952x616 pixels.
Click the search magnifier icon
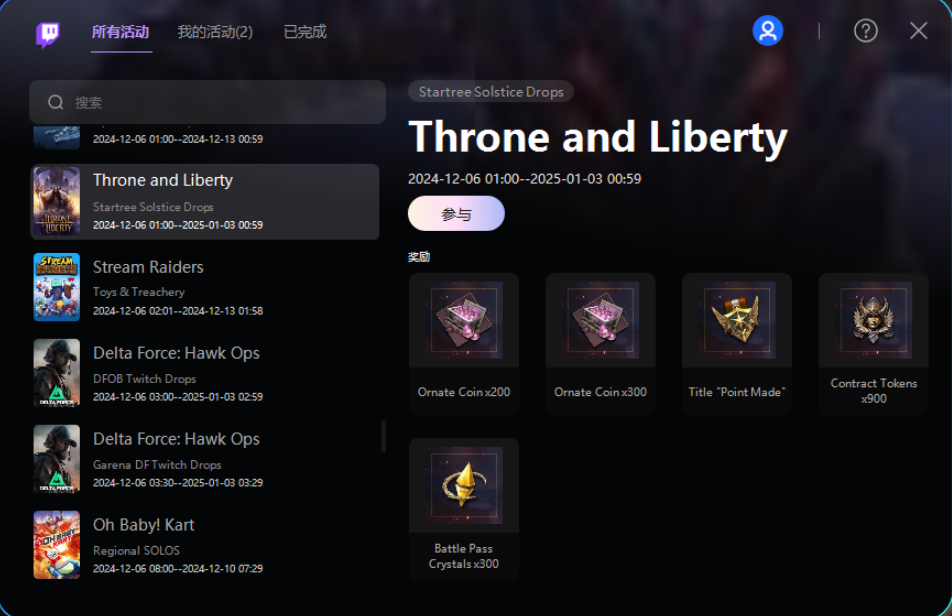(x=56, y=103)
